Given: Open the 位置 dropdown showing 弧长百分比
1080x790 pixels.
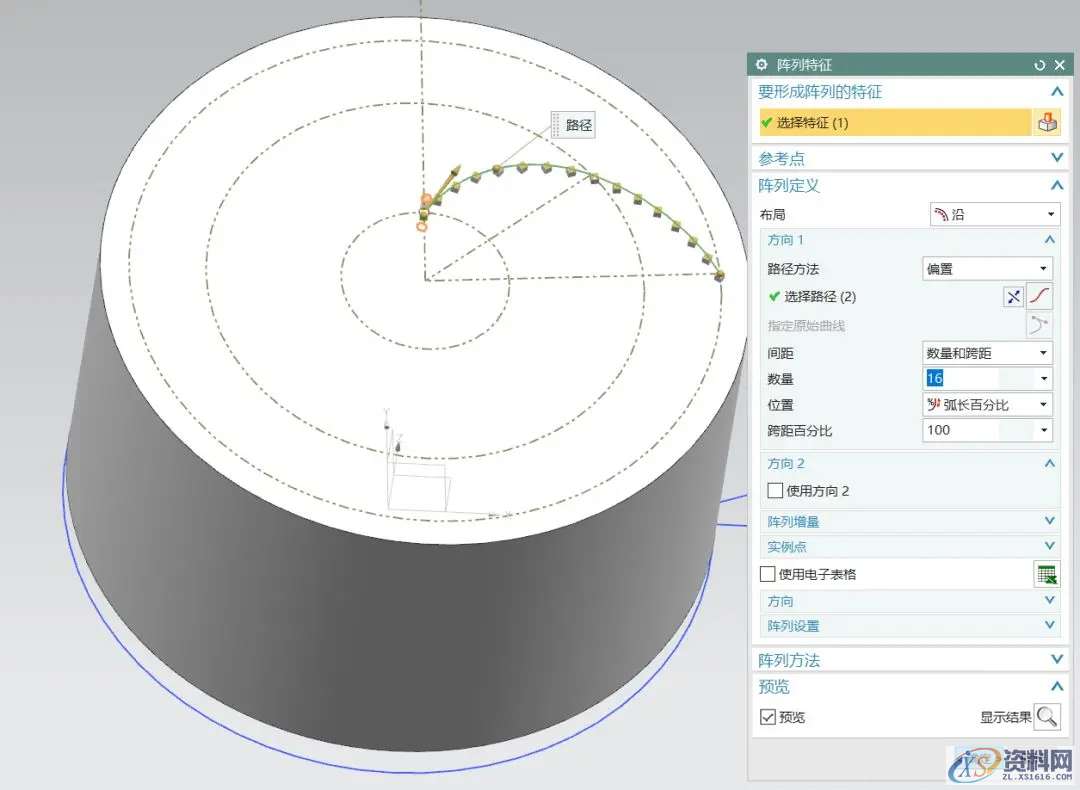Looking at the screenshot, I should (987, 405).
